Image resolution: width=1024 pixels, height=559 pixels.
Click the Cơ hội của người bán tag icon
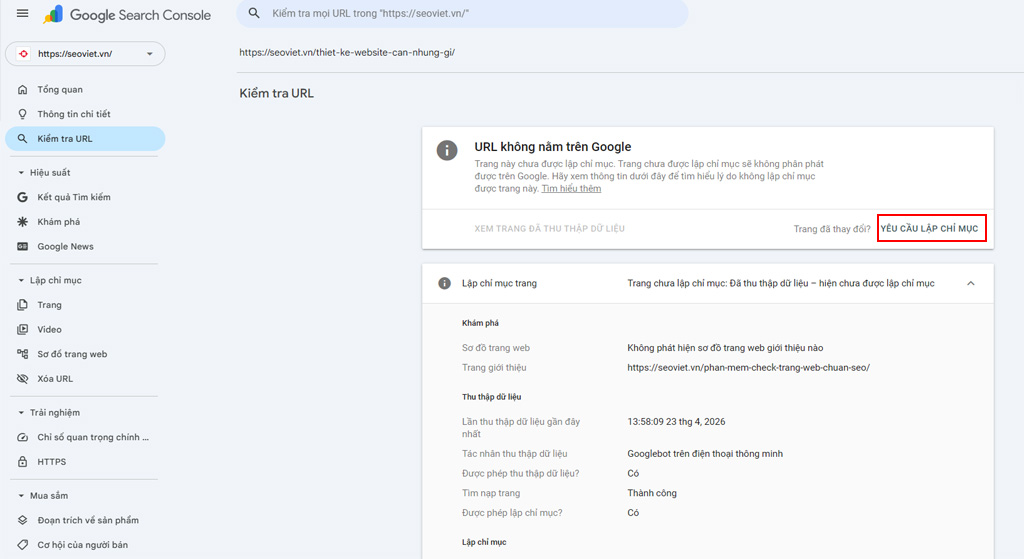click(x=22, y=545)
